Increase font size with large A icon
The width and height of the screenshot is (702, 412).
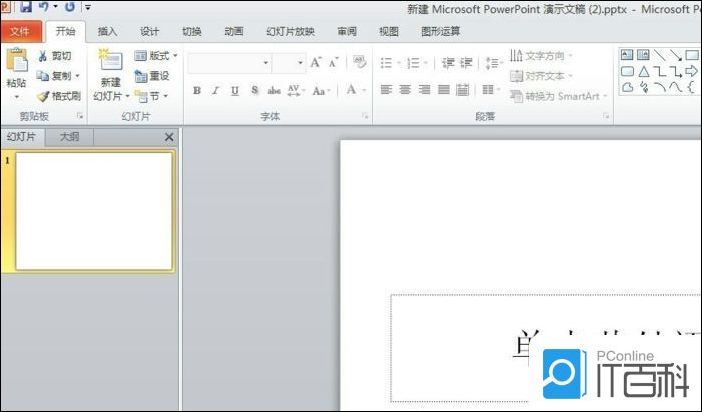(316, 62)
